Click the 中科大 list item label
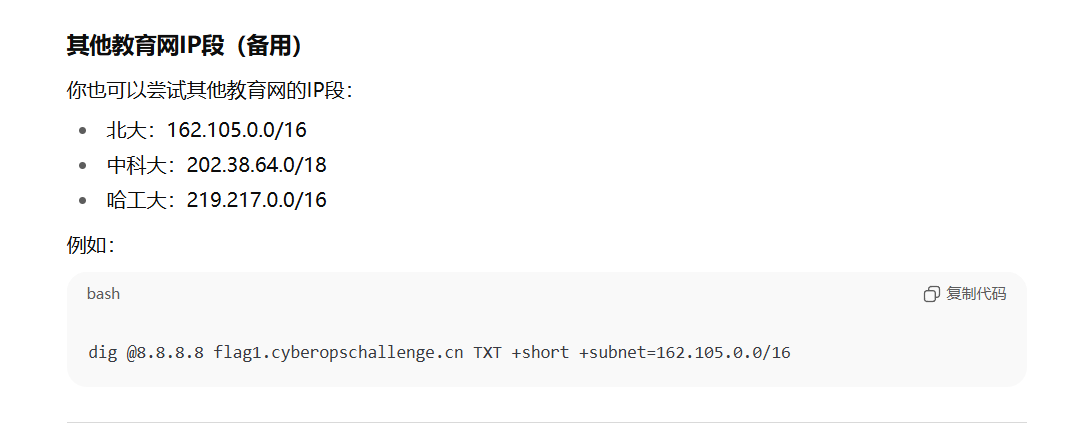Screen dimensions: 1071x430 pyautogui.click(x=137, y=165)
